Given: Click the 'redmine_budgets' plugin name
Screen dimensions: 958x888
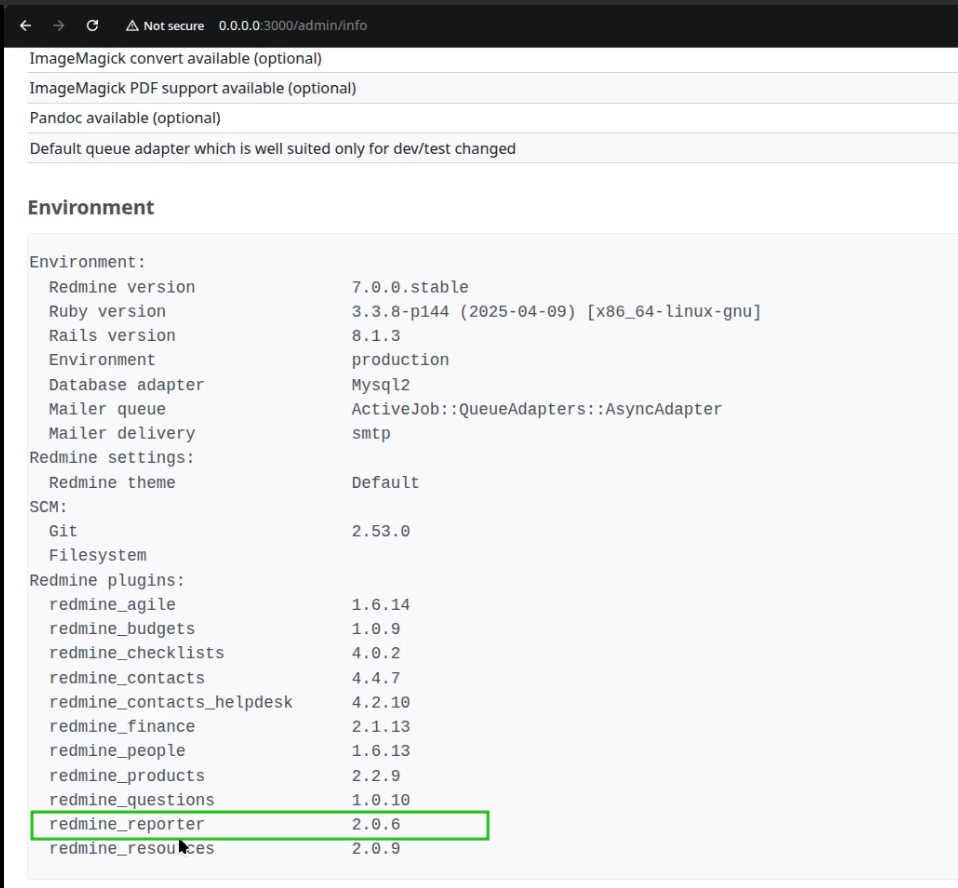Looking at the screenshot, I should pyautogui.click(x=122, y=629).
